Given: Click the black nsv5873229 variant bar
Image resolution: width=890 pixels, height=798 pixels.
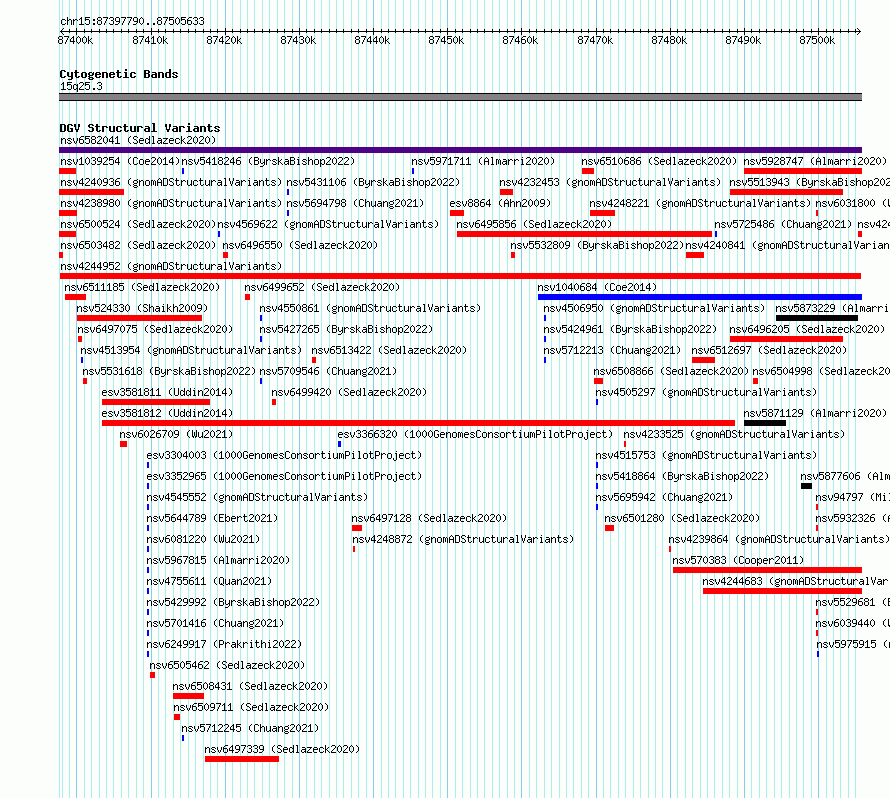Looking at the screenshot, I should click(x=817, y=318).
